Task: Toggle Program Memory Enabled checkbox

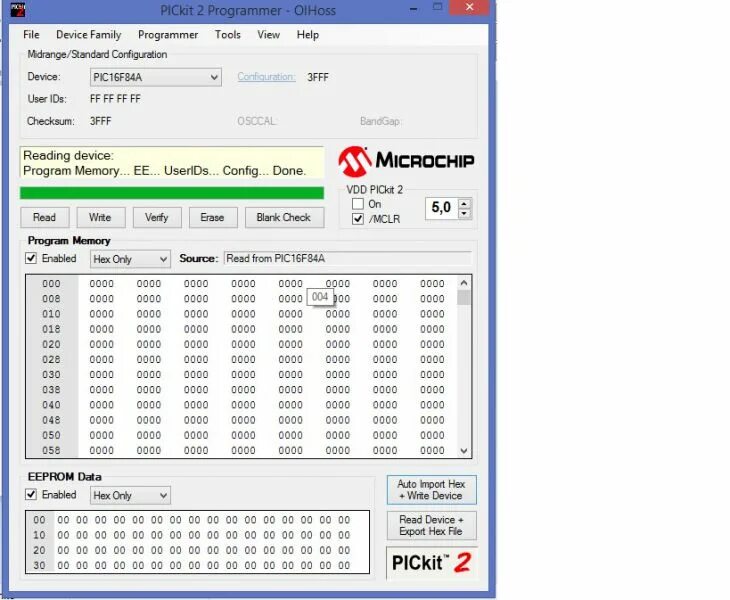Action: point(31,258)
